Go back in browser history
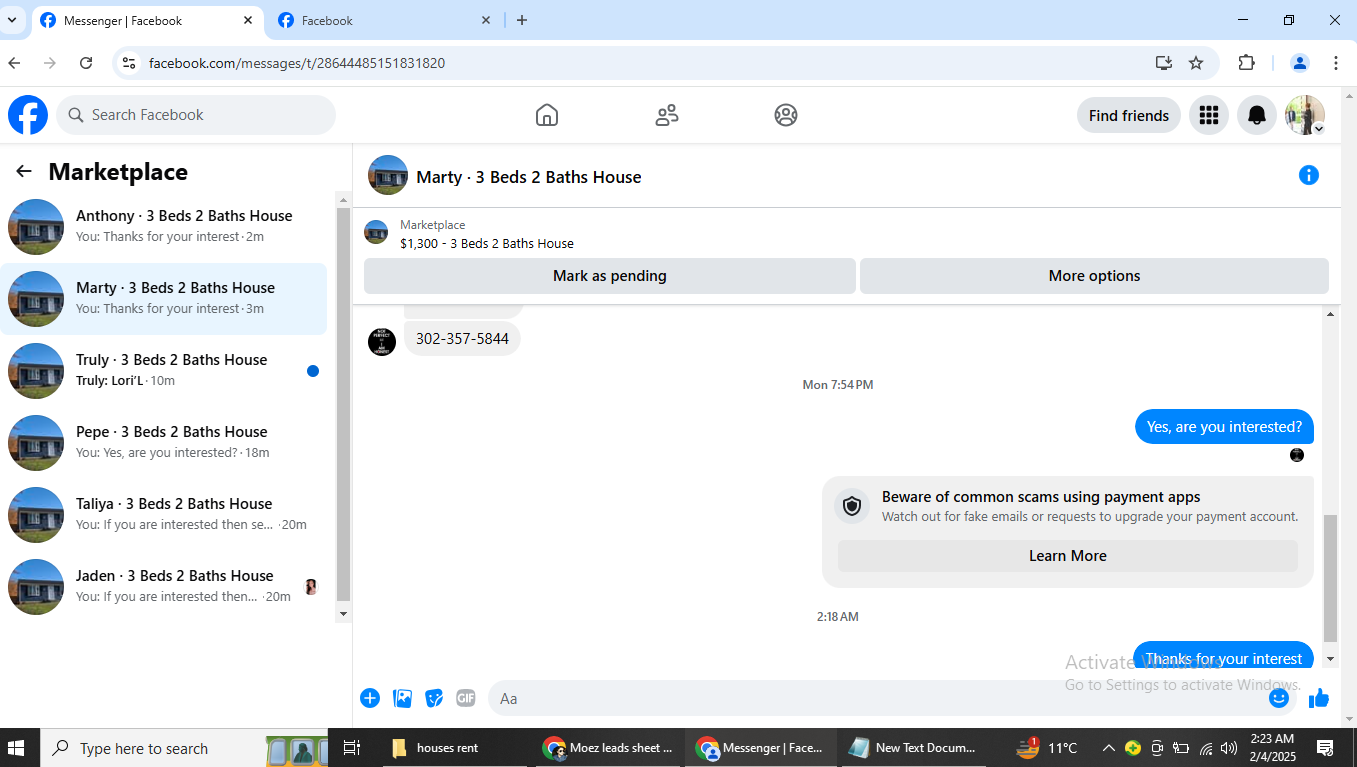Viewport: 1357px width, 767px height. click(14, 63)
